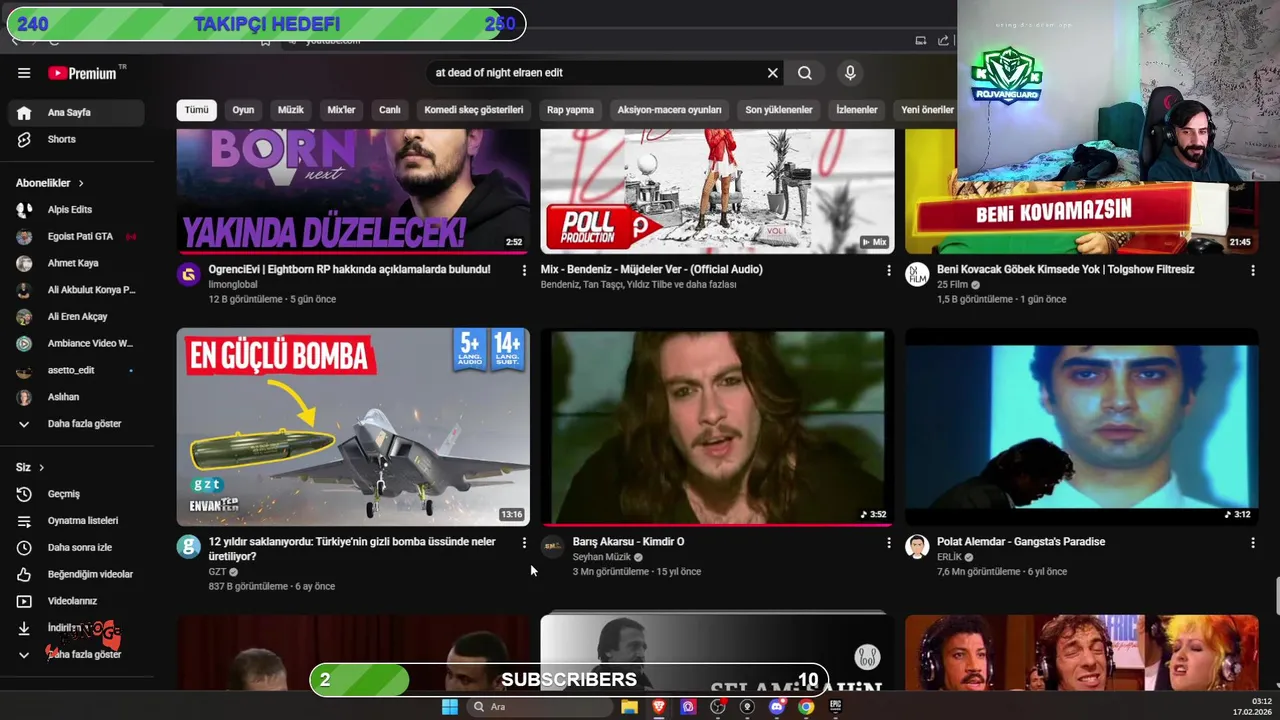The height and width of the screenshot is (720, 1280).
Task: Open the Yakında Düzelecek video thumbnail
Action: pos(353,191)
